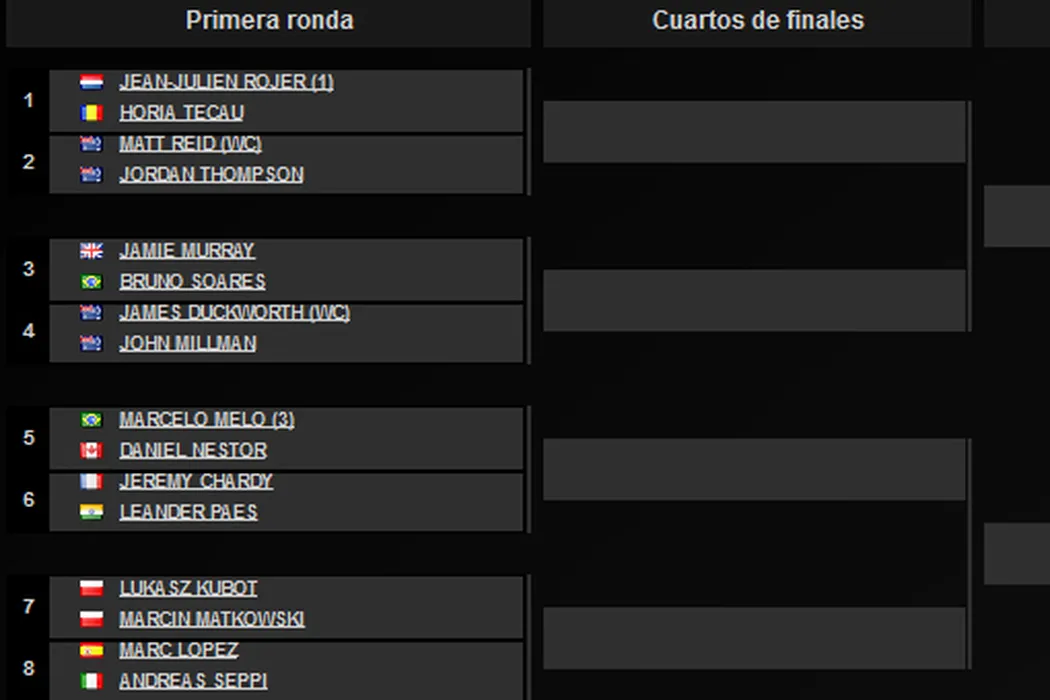Open Jean-Julien Rojer's player profile link
The height and width of the screenshot is (700, 1050).
226,82
